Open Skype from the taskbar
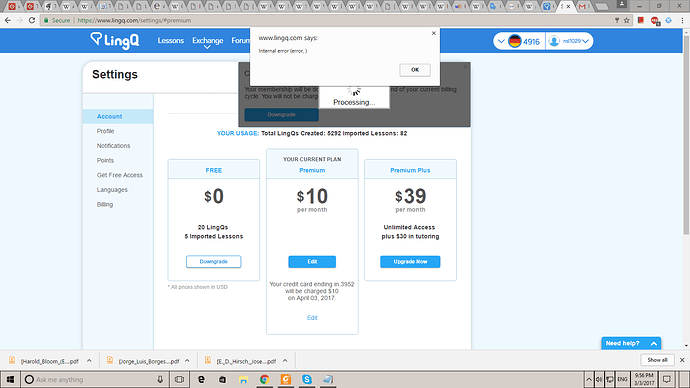Screen dimensions: 690x388 coord(307,379)
